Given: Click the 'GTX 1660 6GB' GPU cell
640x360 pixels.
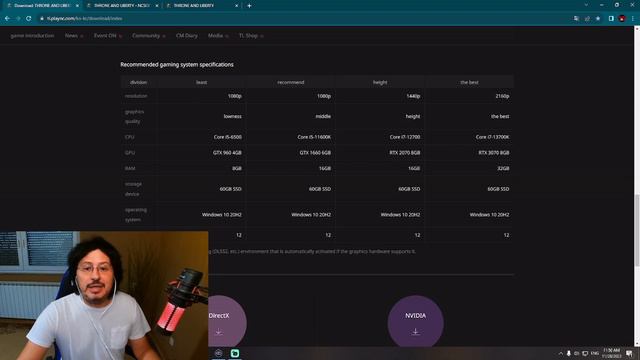Looking at the screenshot, I should click(315, 153).
